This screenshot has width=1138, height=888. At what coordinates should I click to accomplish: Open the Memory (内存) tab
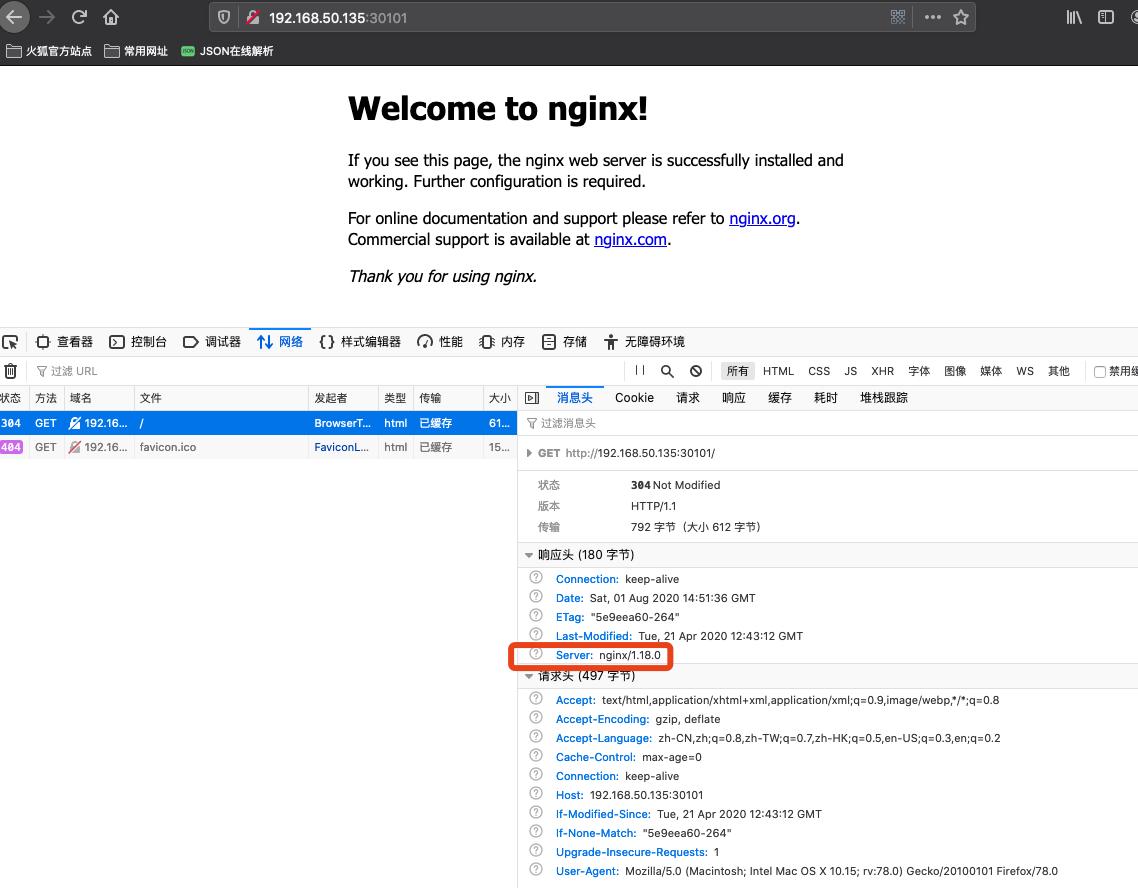[x=502, y=342]
